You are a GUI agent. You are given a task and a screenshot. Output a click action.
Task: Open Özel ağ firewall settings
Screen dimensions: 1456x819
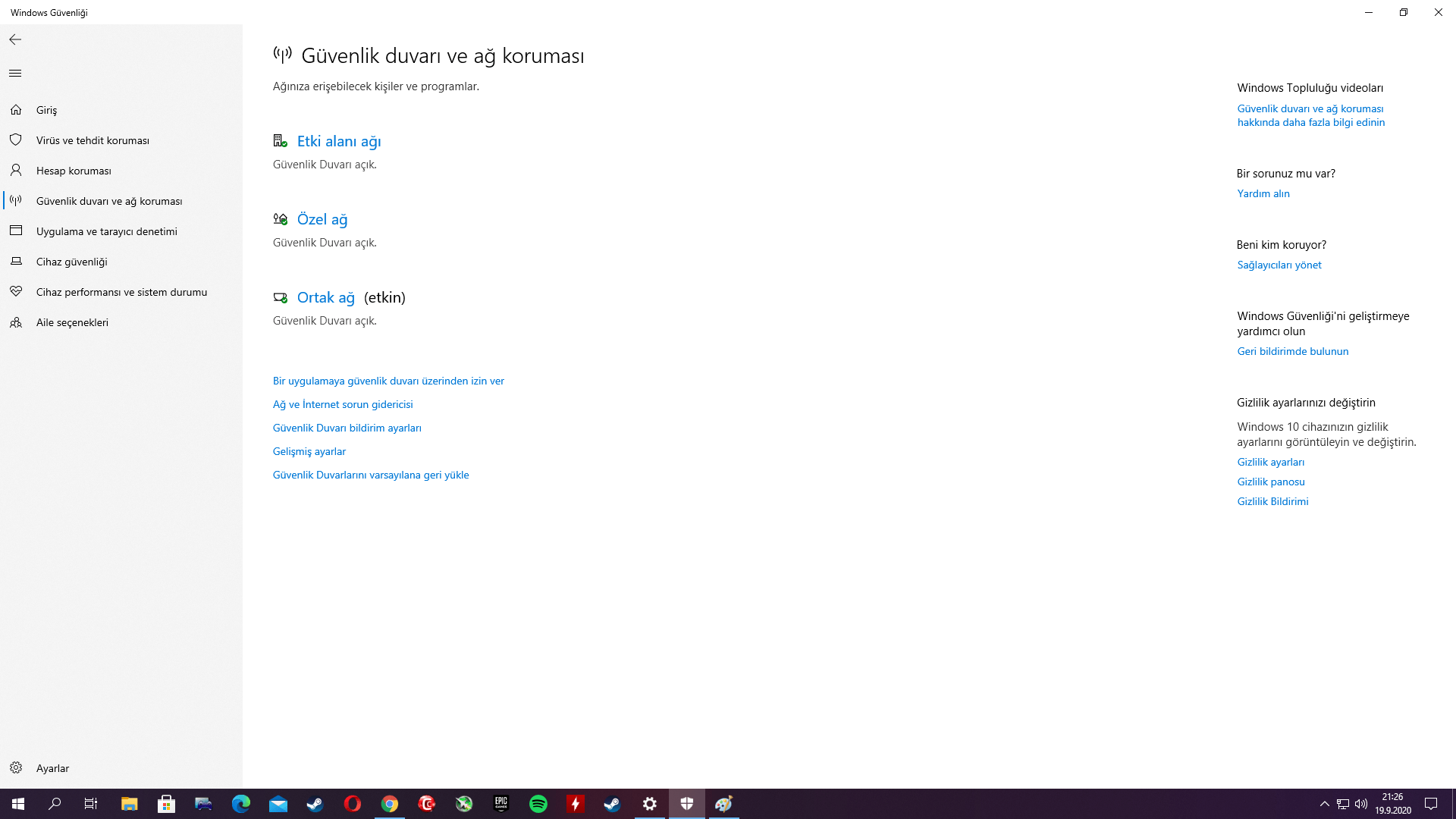pos(322,220)
